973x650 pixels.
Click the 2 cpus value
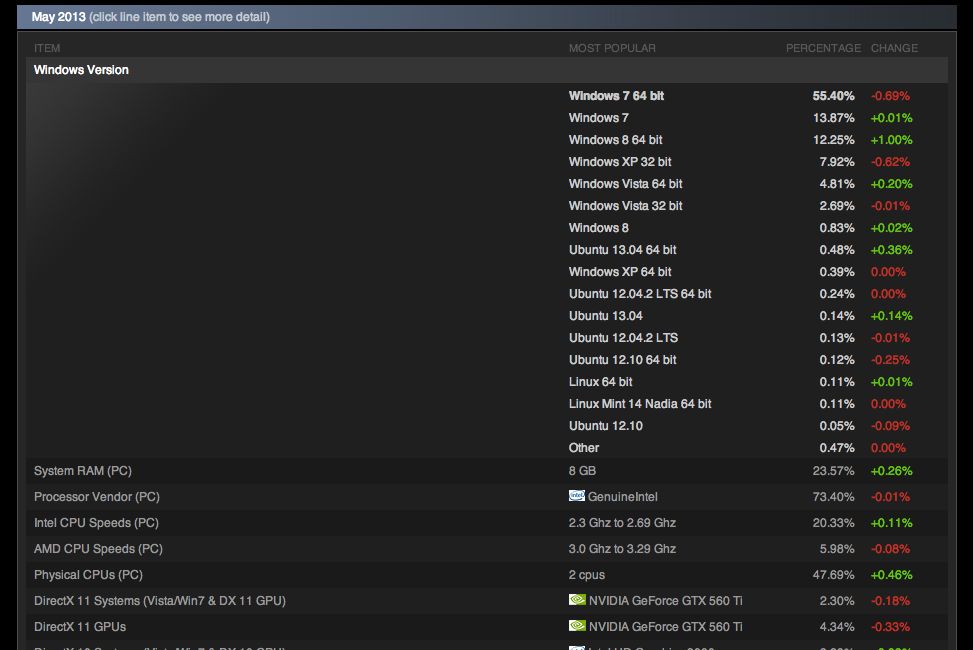[586, 576]
